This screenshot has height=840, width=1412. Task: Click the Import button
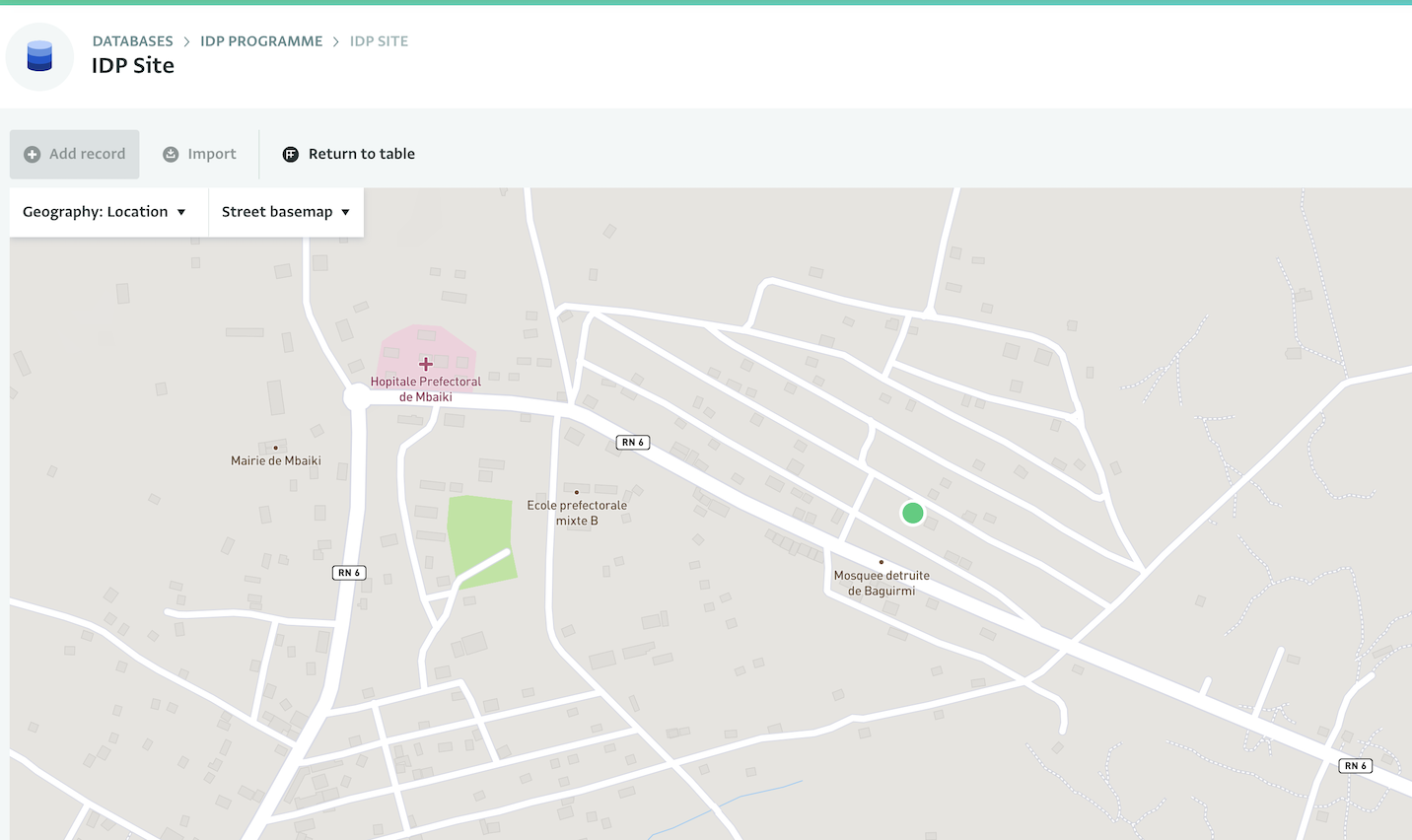199,155
